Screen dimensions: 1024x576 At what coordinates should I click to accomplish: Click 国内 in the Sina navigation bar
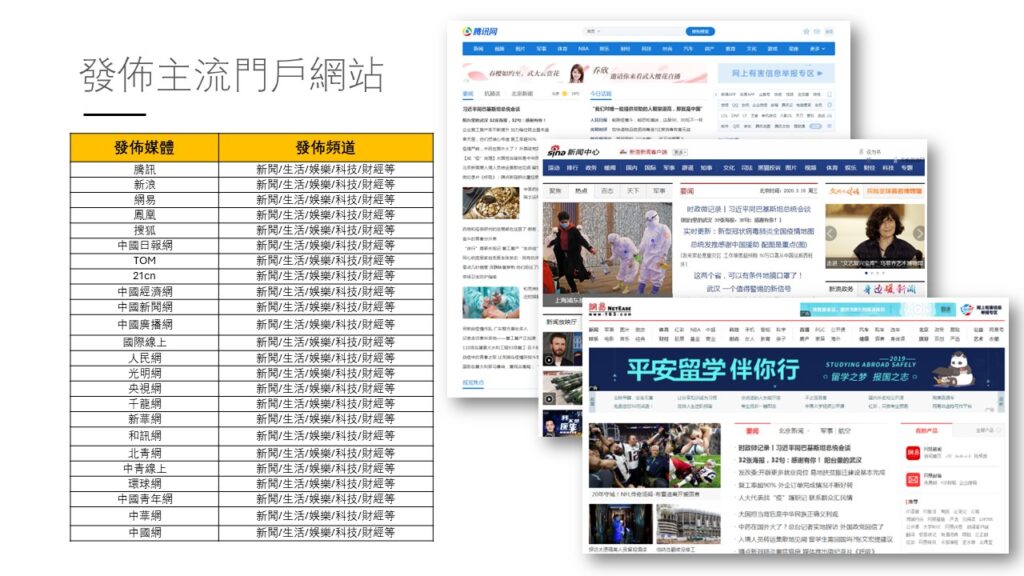(x=632, y=168)
